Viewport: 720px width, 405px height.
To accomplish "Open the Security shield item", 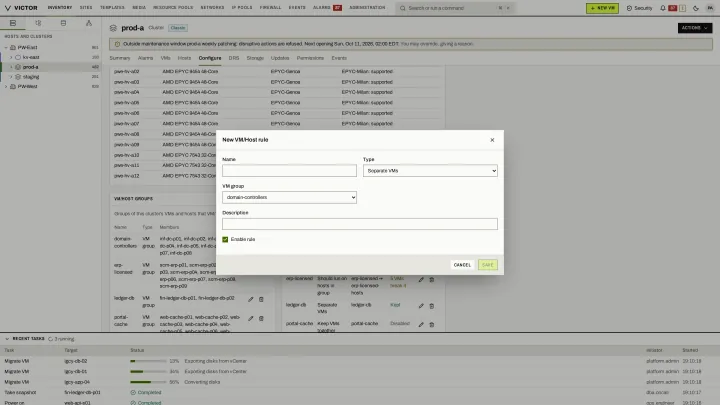I will (639, 8).
